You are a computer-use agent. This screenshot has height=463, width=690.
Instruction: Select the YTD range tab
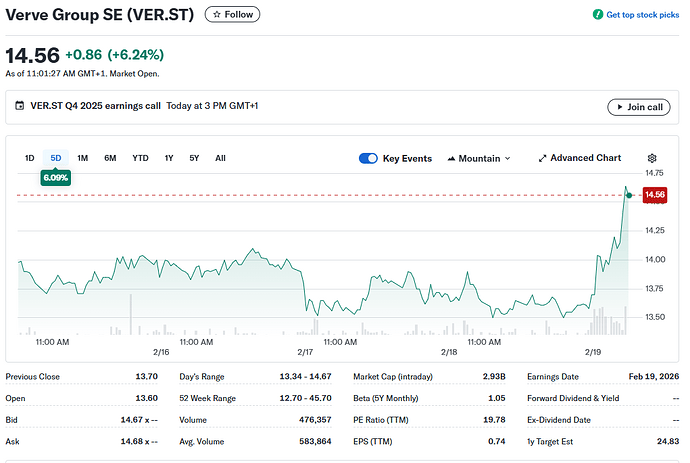(140, 158)
